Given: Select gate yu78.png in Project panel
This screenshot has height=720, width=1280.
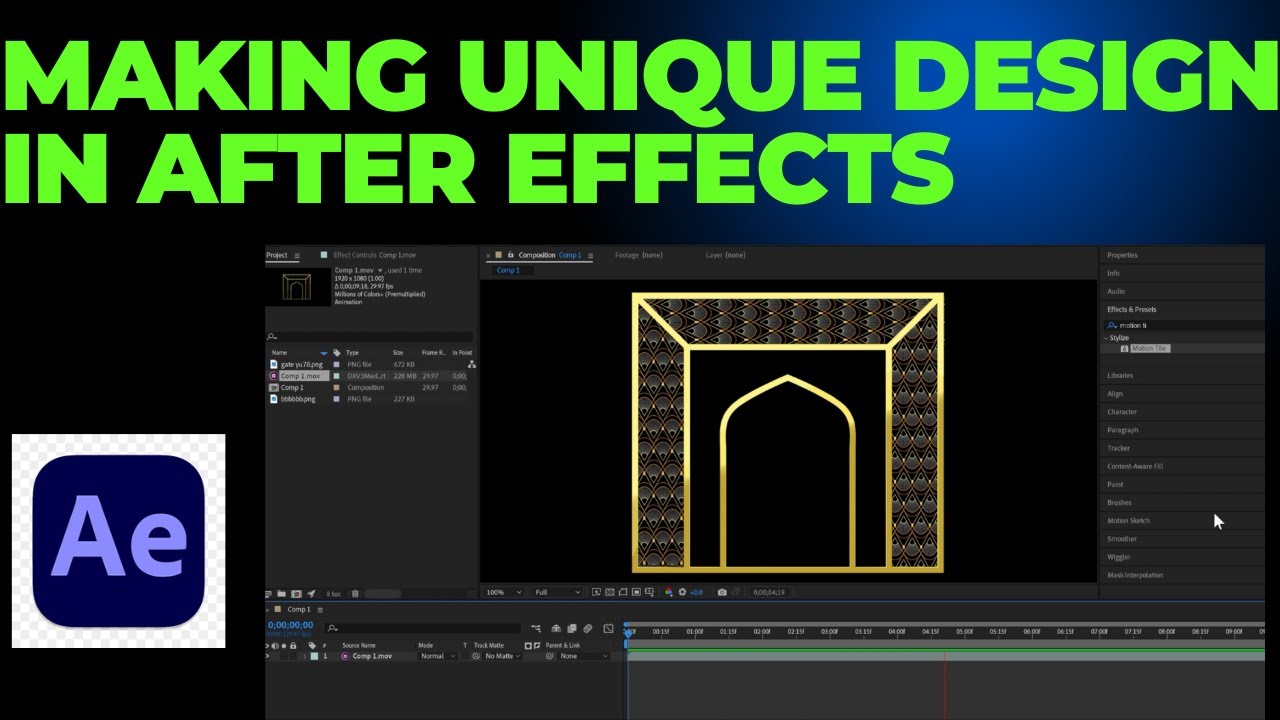Looking at the screenshot, I should tap(301, 364).
